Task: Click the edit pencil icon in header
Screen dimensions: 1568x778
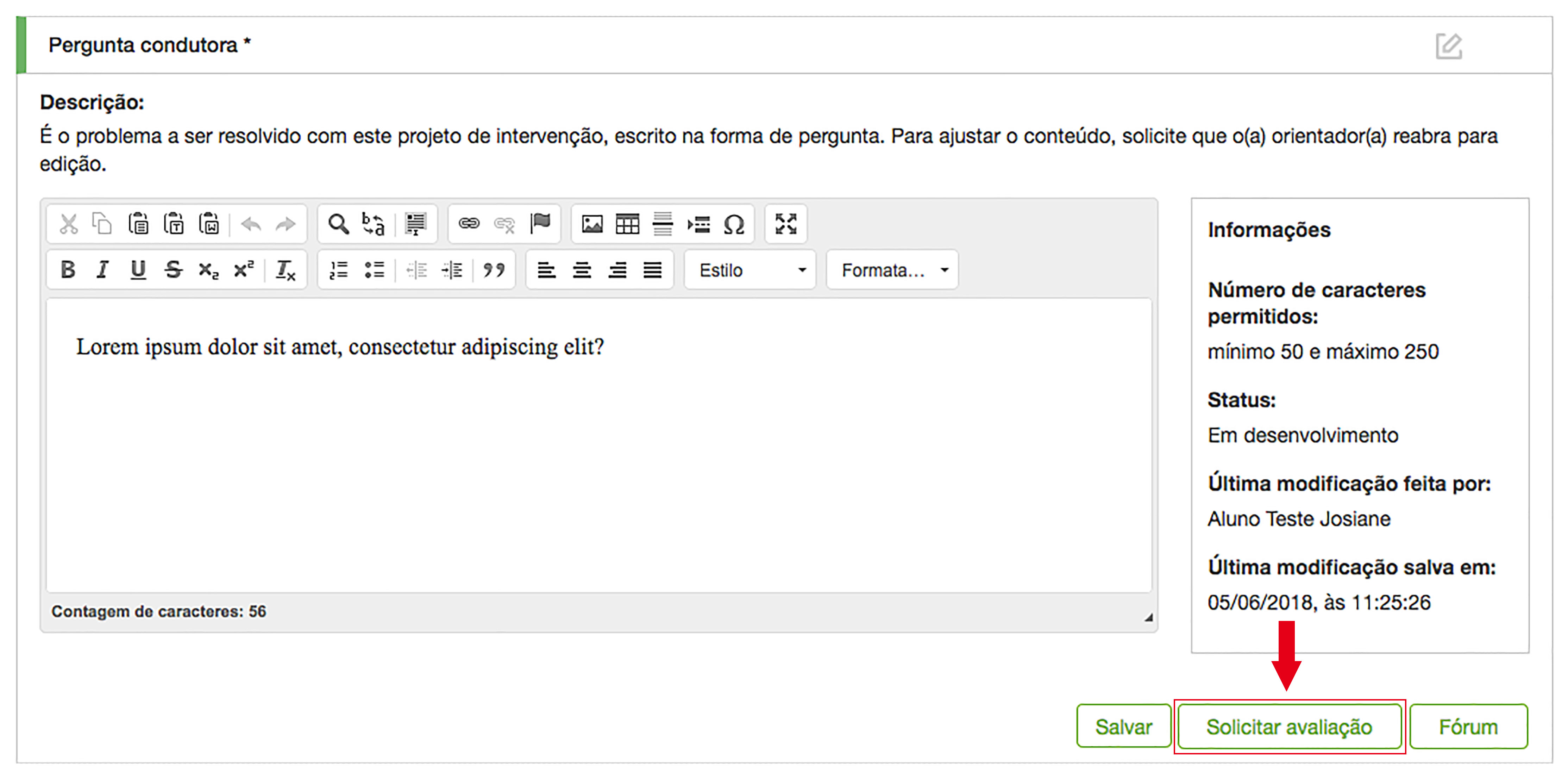Action: click(x=1448, y=46)
